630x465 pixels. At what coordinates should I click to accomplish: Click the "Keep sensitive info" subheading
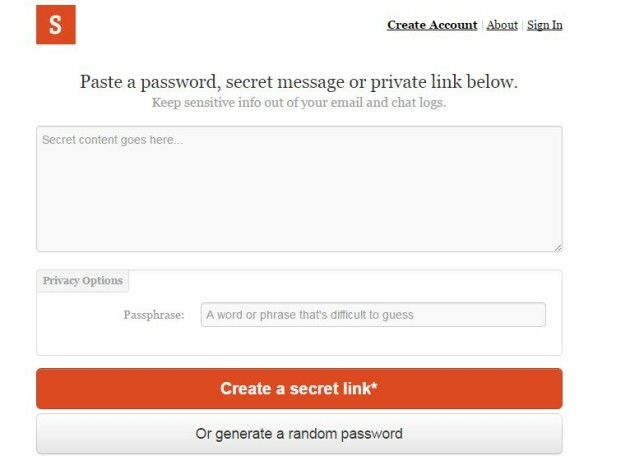tap(299, 102)
